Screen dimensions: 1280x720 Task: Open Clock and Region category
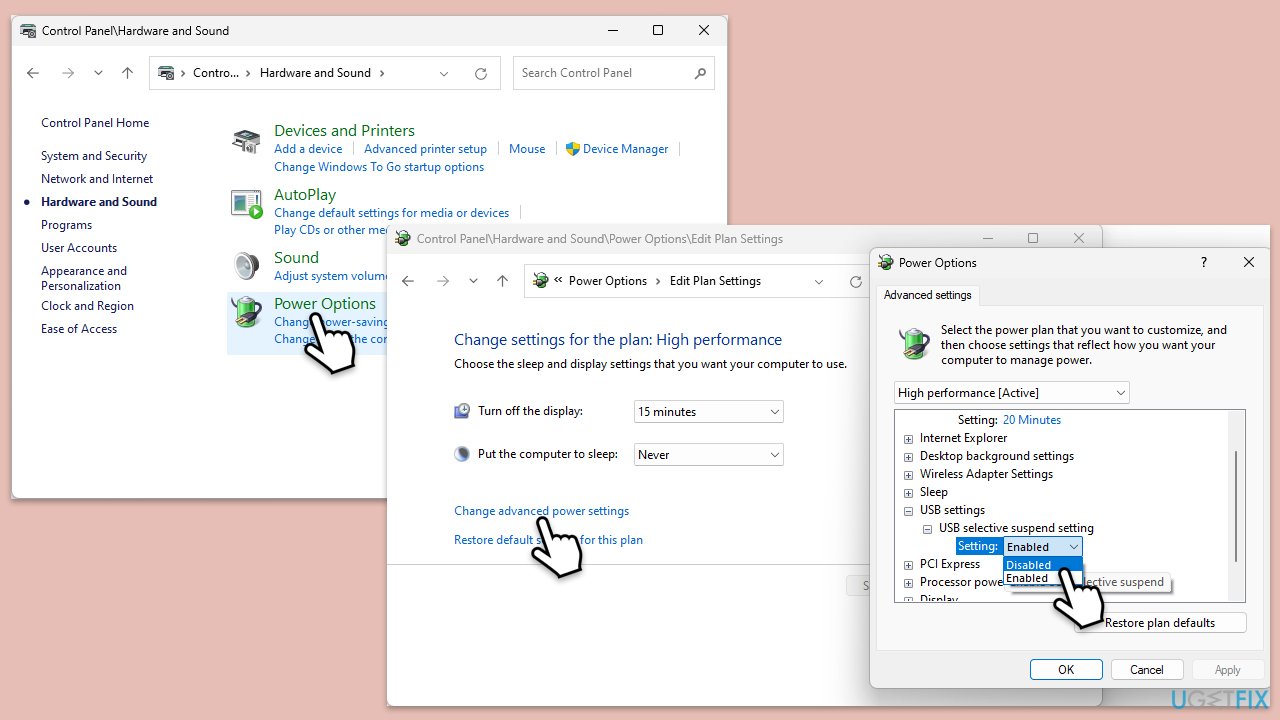87,306
